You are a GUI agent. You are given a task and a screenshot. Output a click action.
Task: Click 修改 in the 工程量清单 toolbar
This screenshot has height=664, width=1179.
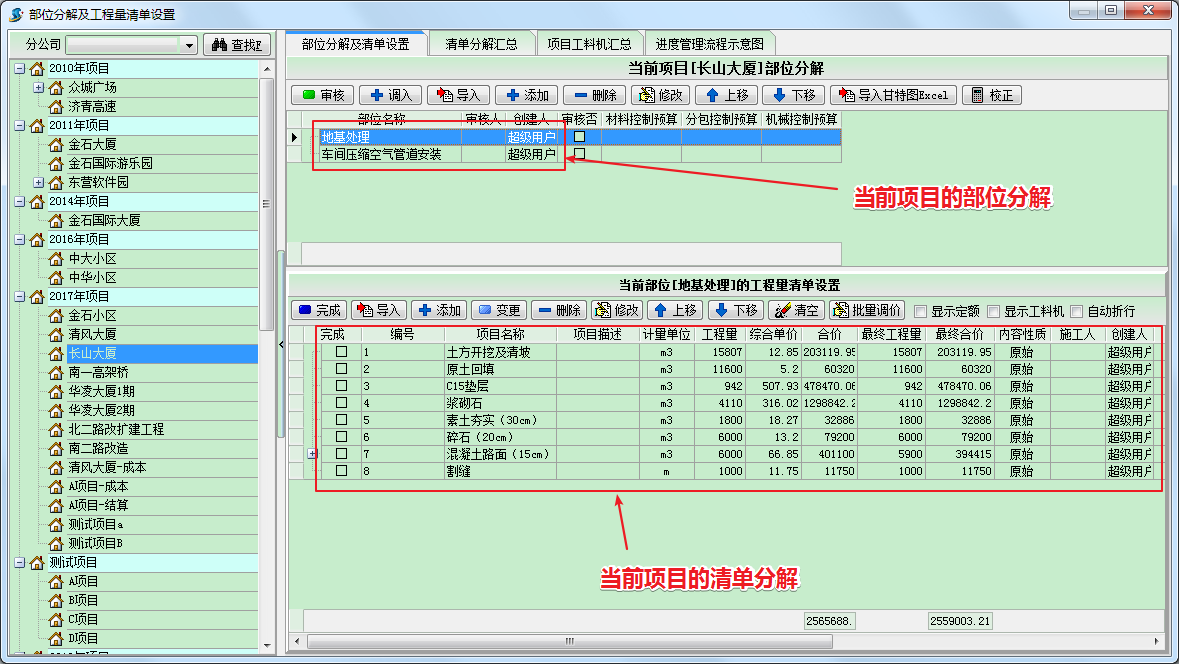[619, 311]
